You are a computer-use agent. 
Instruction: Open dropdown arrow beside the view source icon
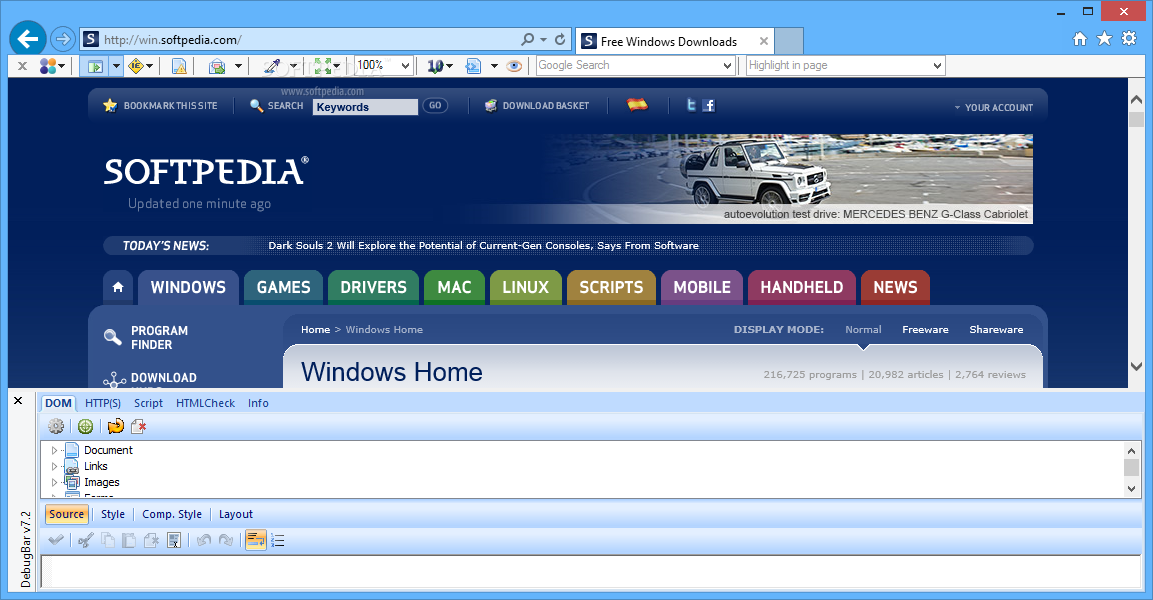coord(494,66)
